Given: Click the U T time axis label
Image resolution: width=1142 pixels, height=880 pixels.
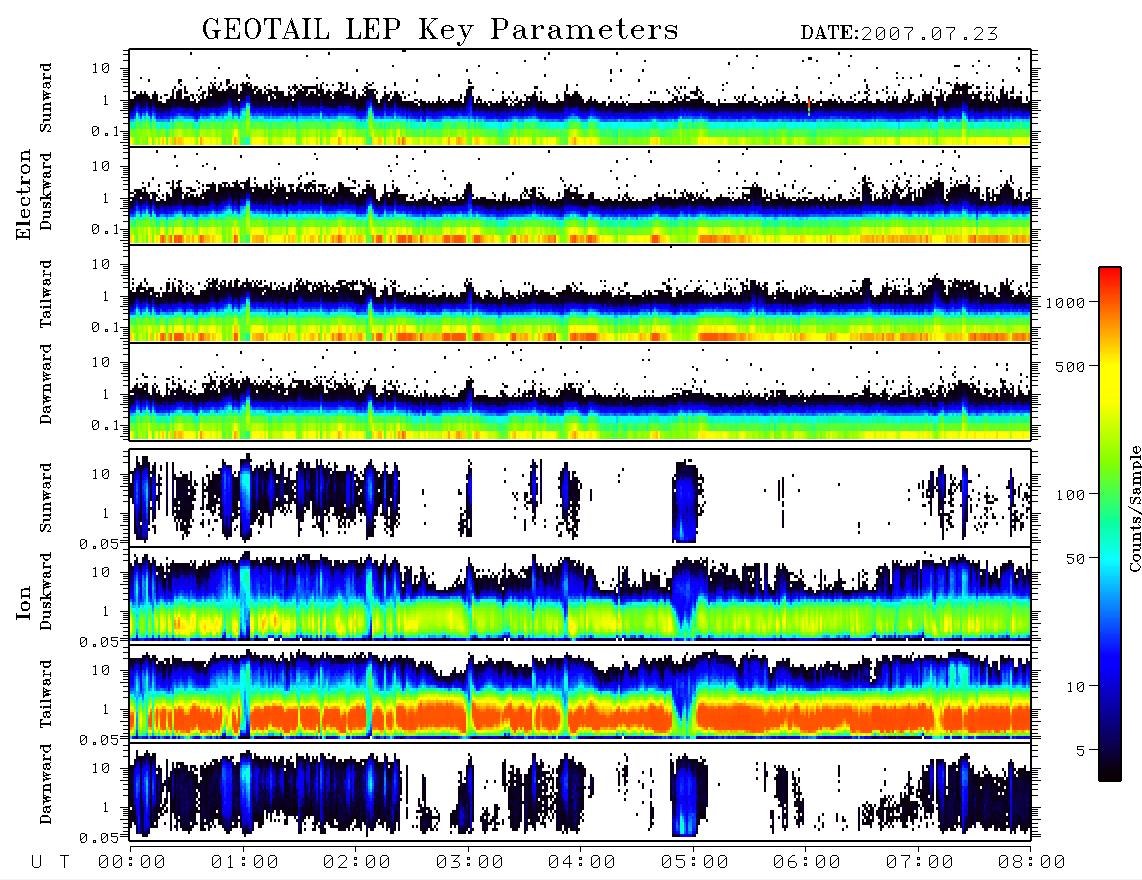Looking at the screenshot, I should [50, 863].
